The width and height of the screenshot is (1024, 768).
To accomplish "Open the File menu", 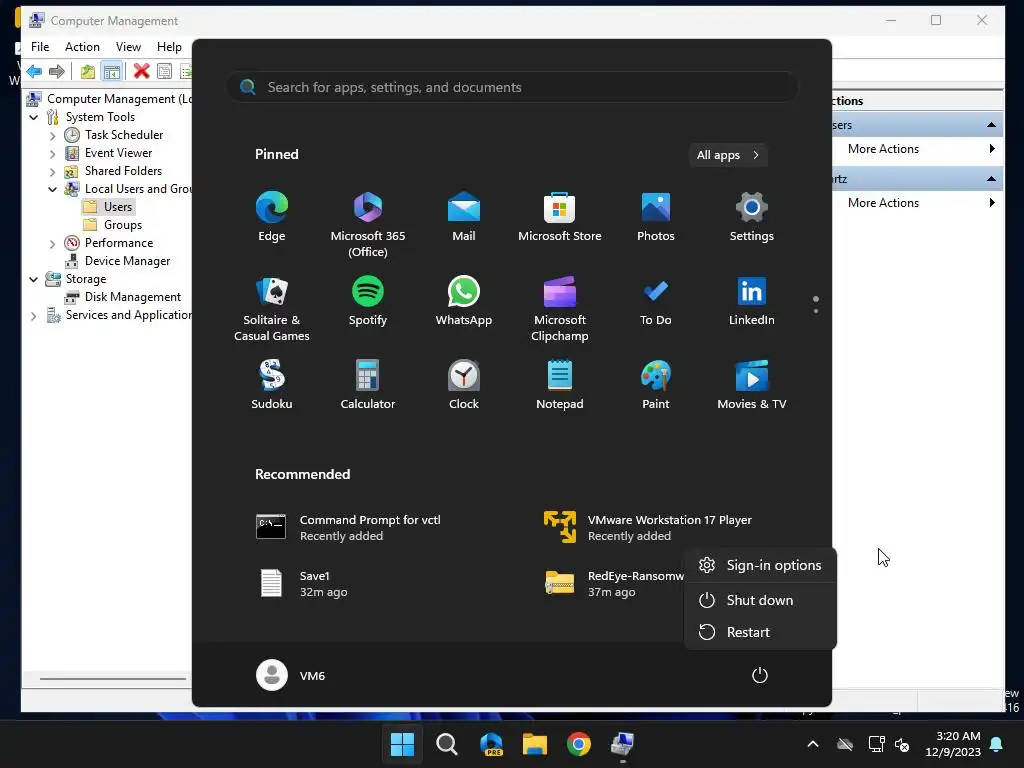I will click(40, 47).
